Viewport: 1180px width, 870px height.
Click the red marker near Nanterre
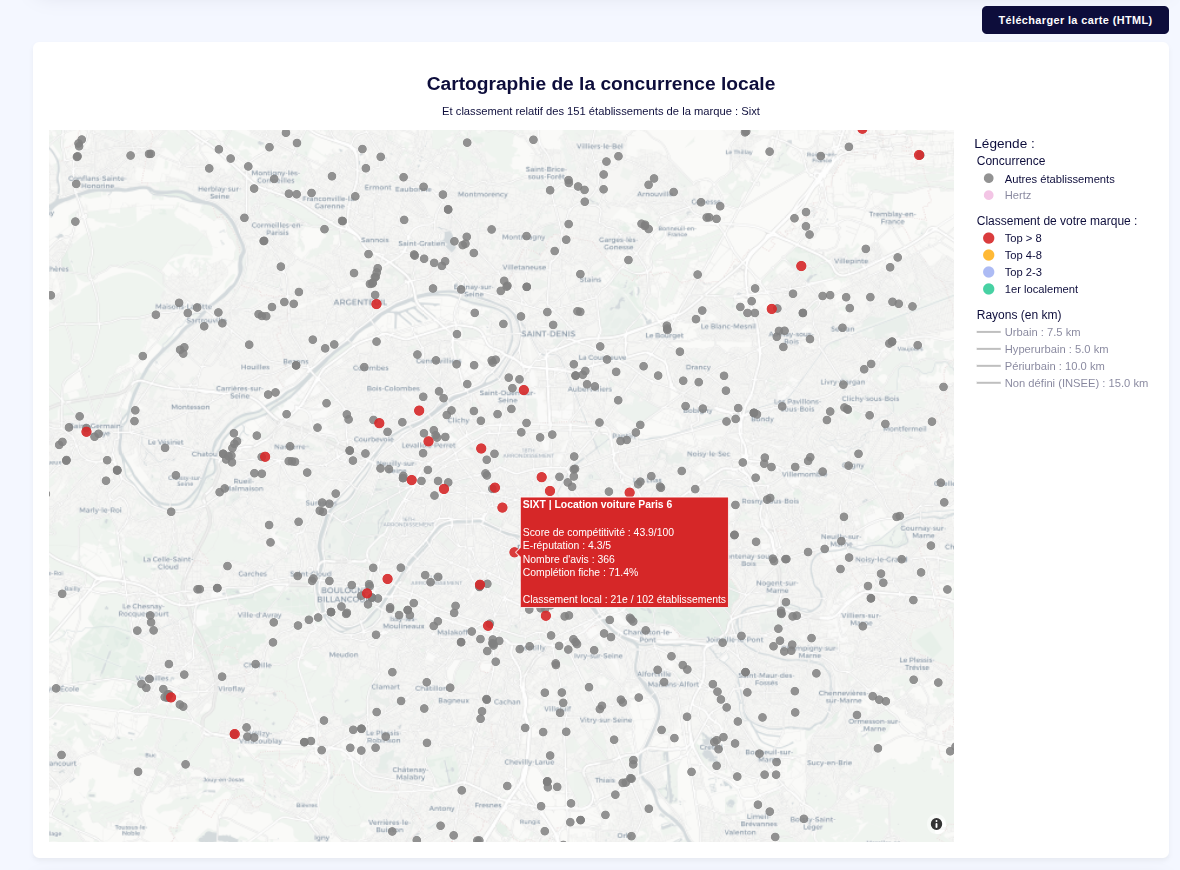(265, 457)
